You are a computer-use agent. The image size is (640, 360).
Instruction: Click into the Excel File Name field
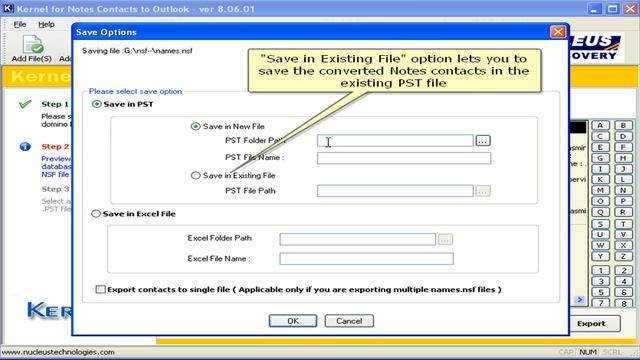pyautogui.click(x=367, y=258)
